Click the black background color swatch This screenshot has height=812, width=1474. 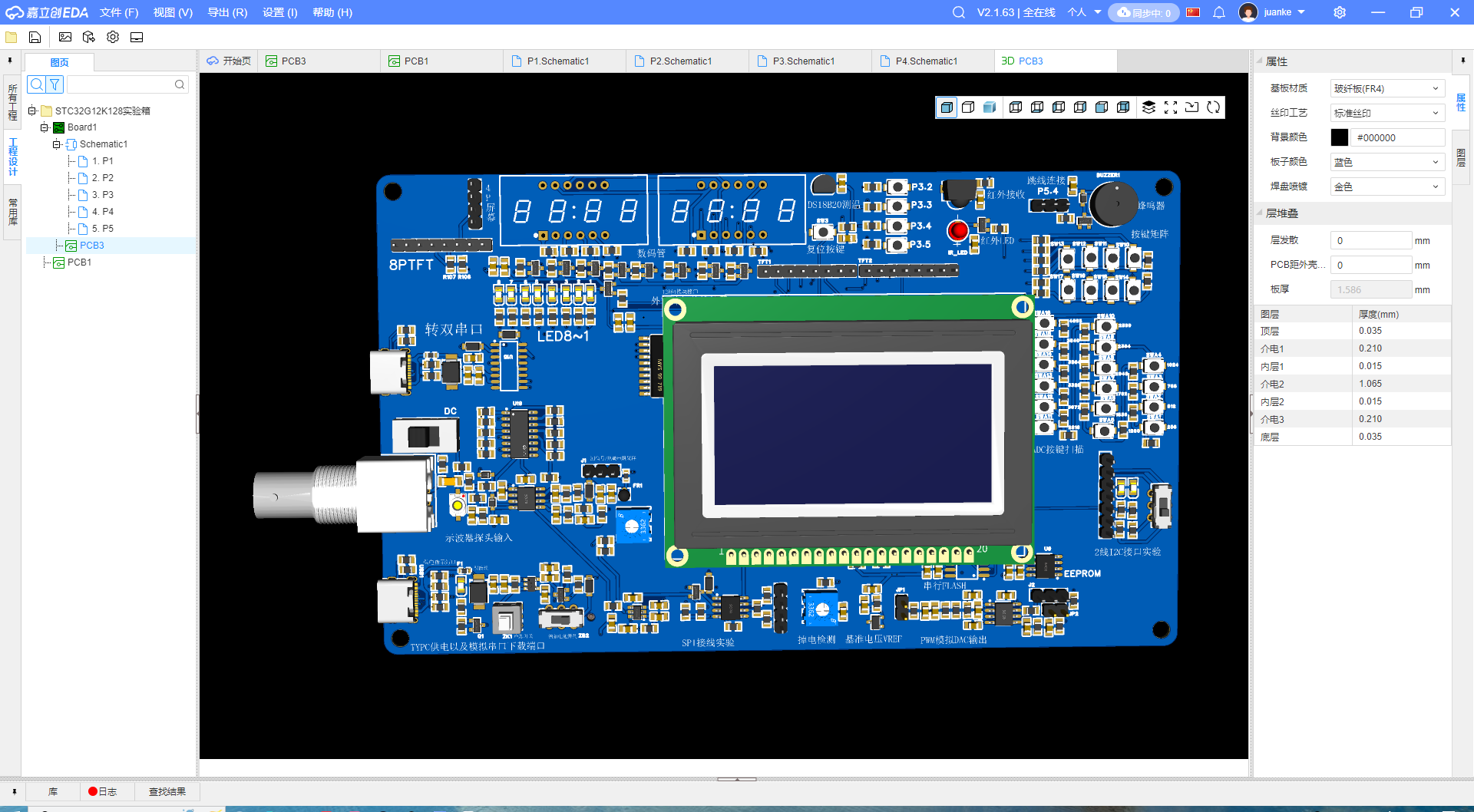click(x=1339, y=137)
